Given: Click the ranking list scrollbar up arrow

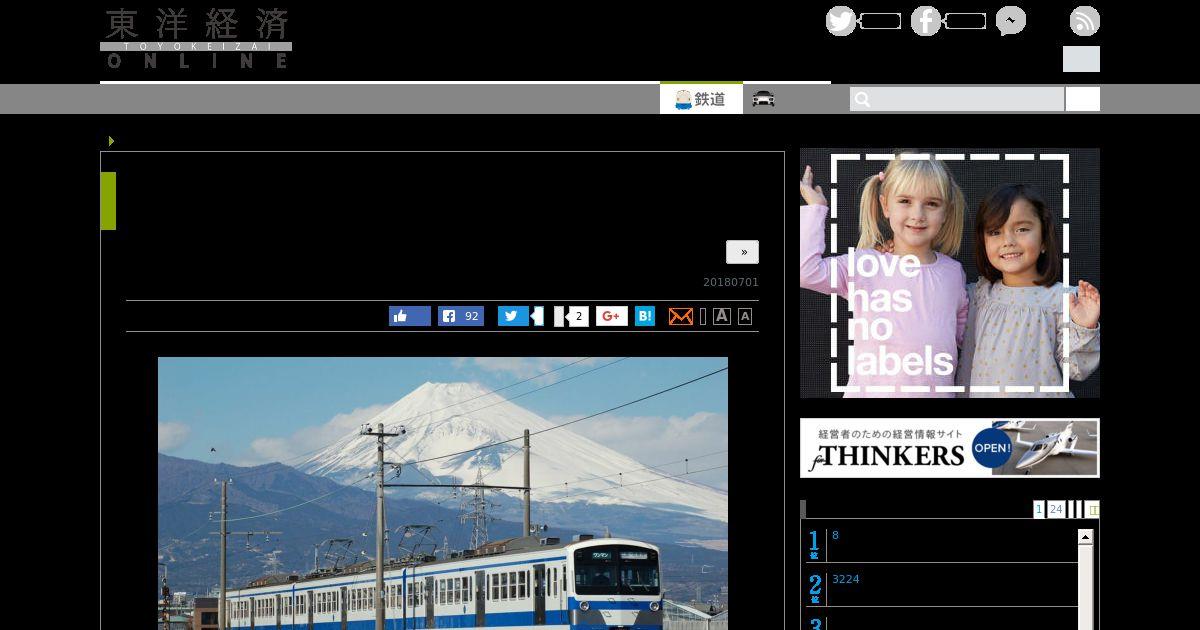Looking at the screenshot, I should point(1085,537).
